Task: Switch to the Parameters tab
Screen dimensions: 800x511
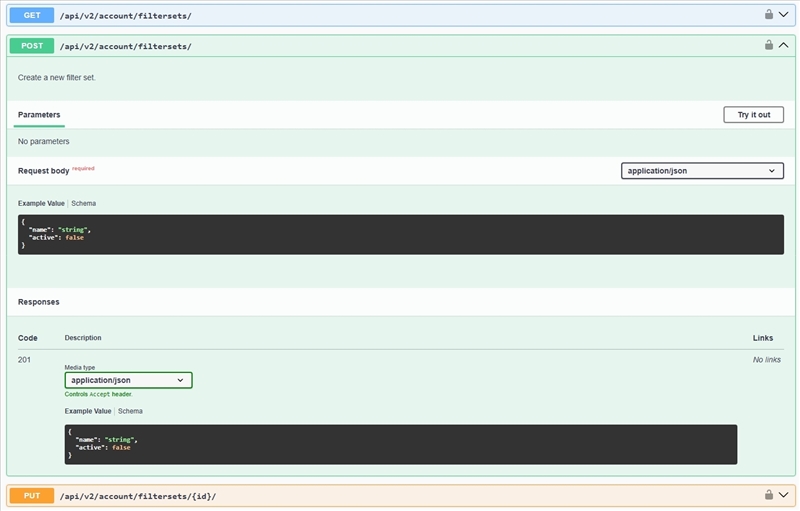Action: (x=39, y=115)
